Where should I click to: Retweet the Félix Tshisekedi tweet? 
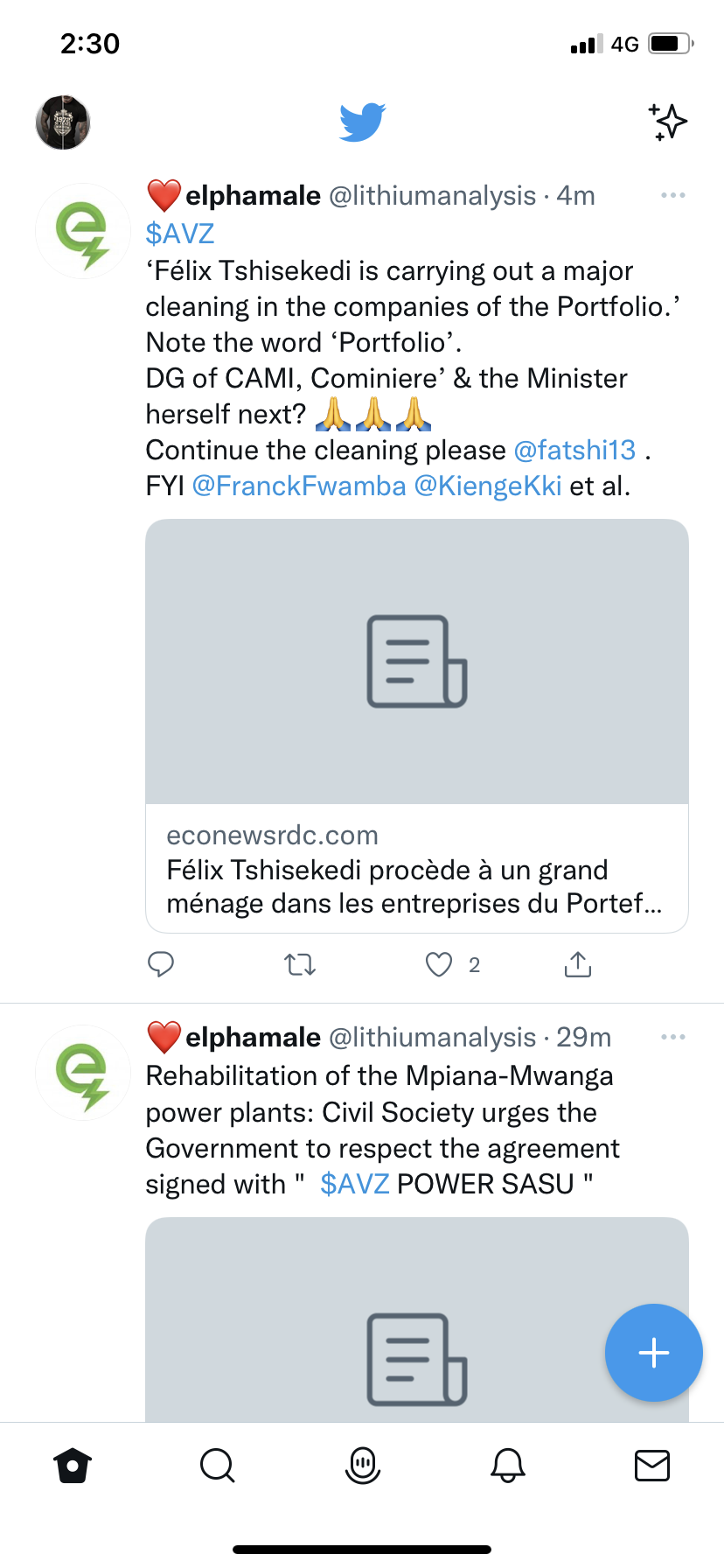(x=300, y=964)
